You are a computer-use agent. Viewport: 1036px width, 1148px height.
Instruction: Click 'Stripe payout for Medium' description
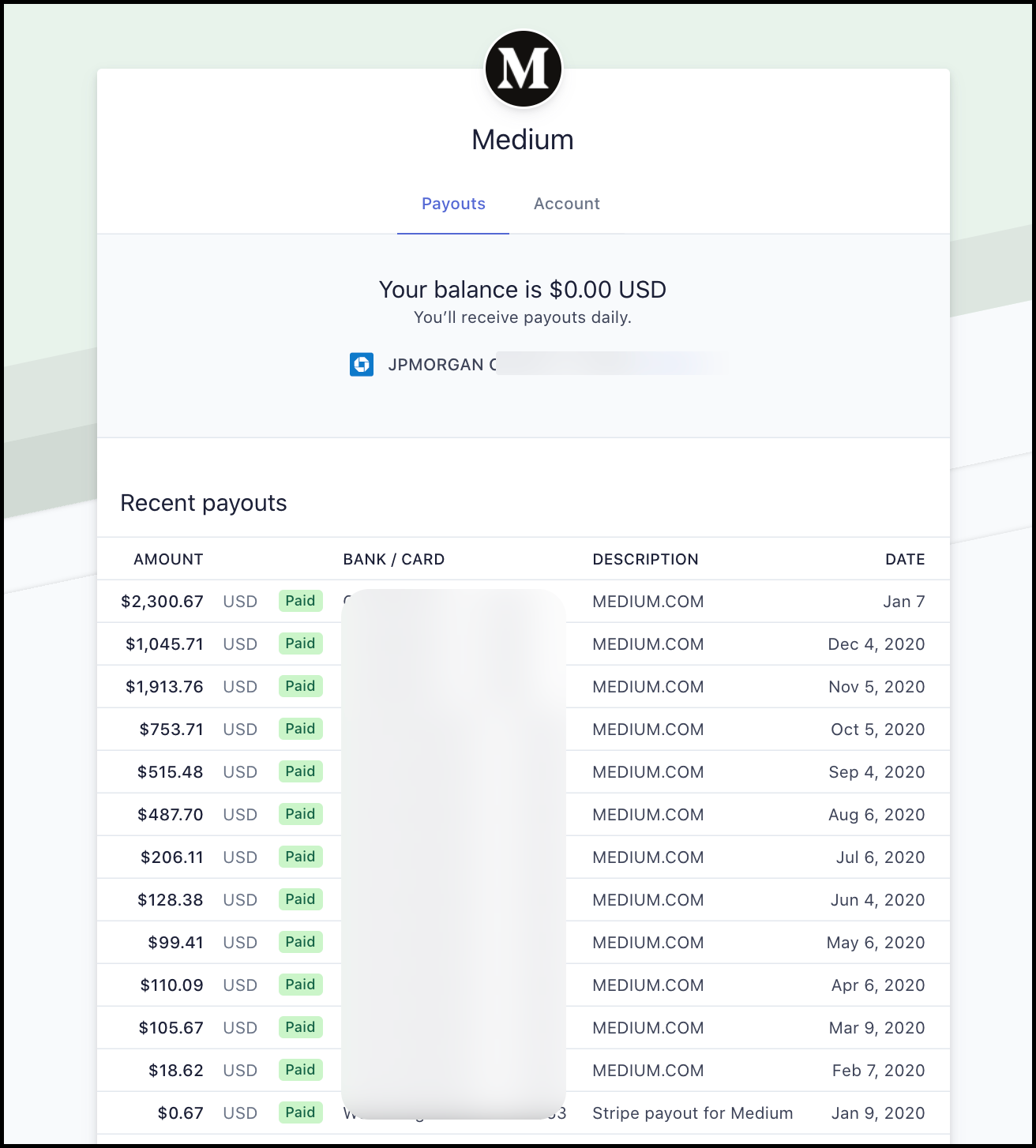point(693,1113)
